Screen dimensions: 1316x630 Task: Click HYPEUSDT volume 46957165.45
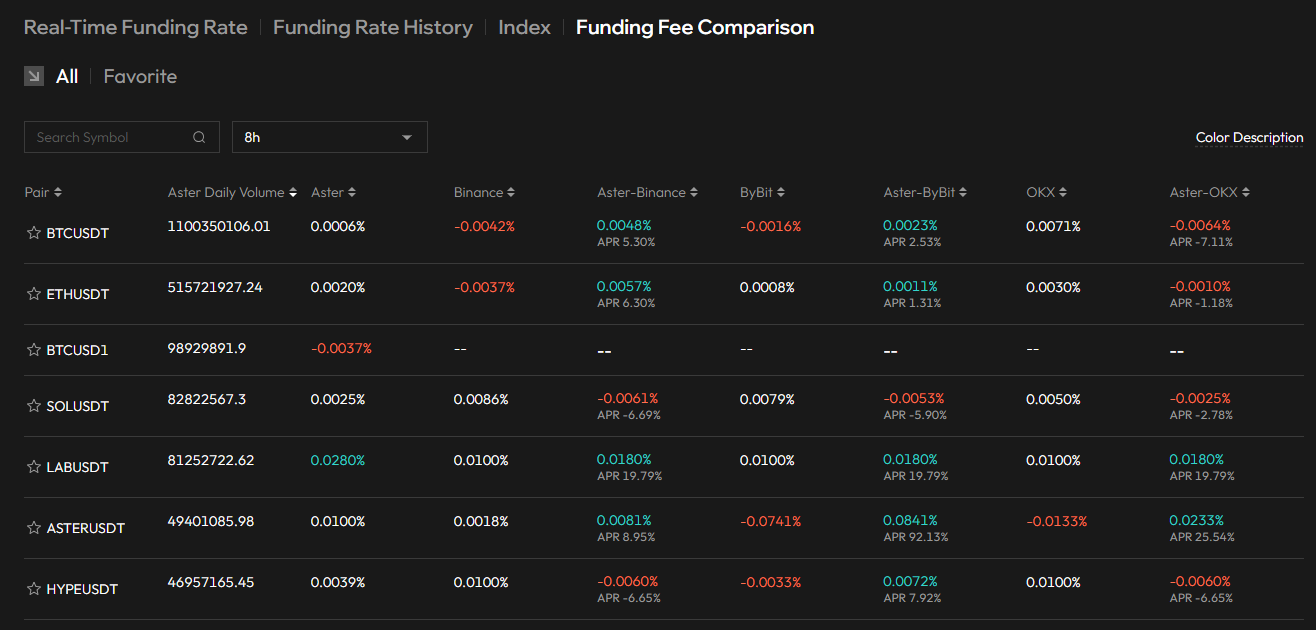[x=211, y=582]
